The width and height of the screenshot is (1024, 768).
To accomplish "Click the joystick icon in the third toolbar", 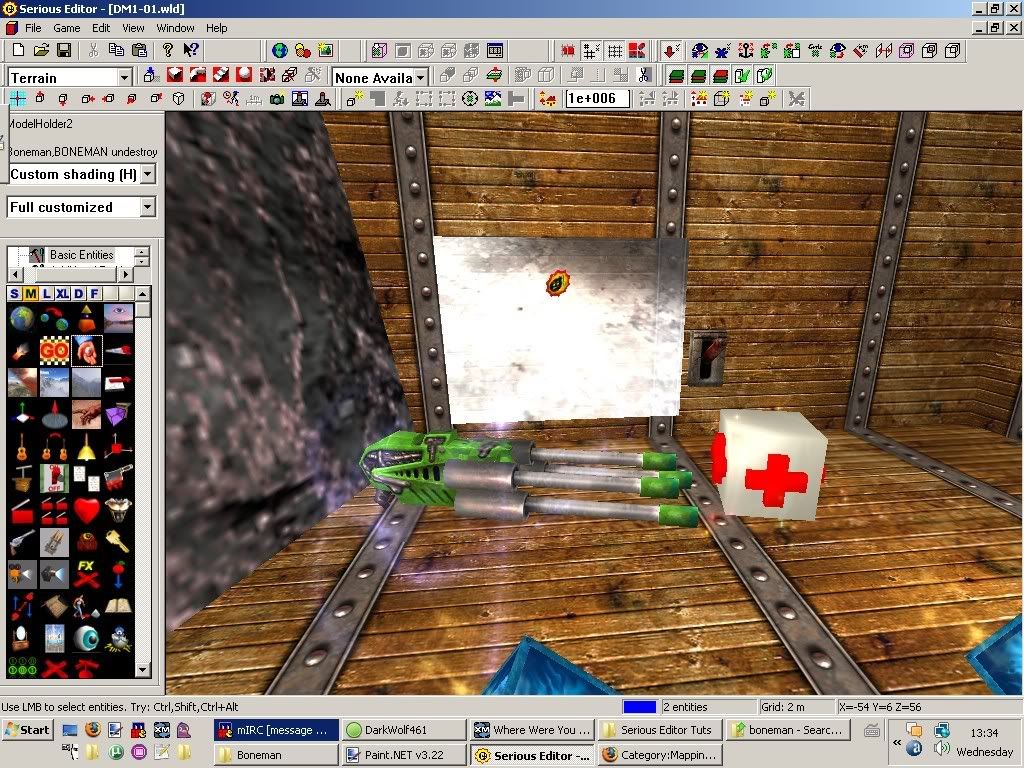I will tap(323, 99).
